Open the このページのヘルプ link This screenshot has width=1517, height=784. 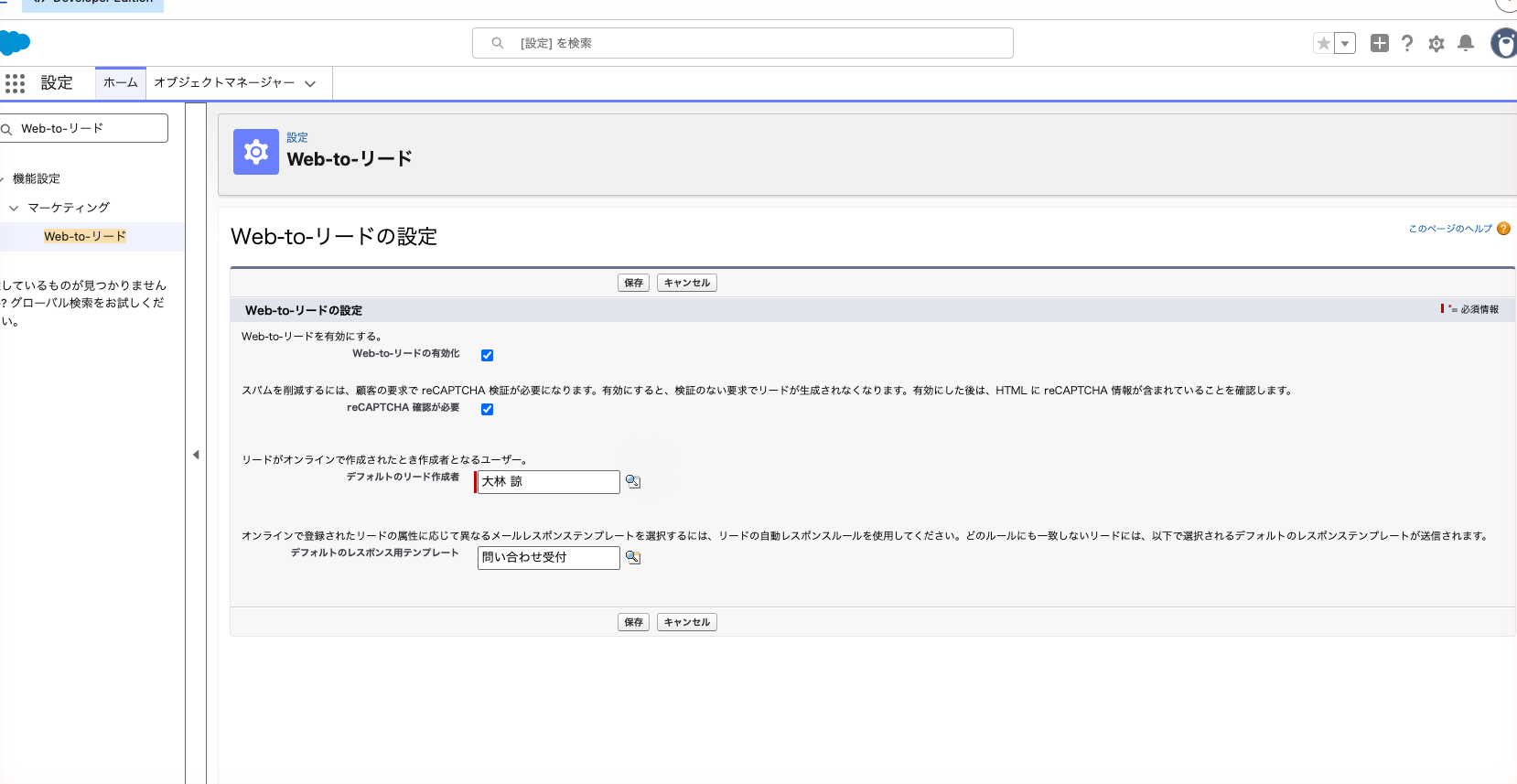point(1450,229)
